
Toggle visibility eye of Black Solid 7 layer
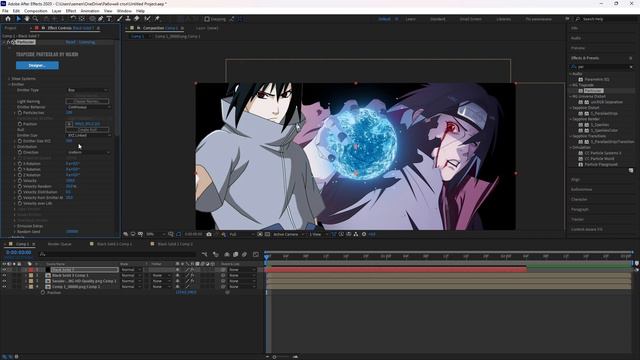[x=4, y=270]
